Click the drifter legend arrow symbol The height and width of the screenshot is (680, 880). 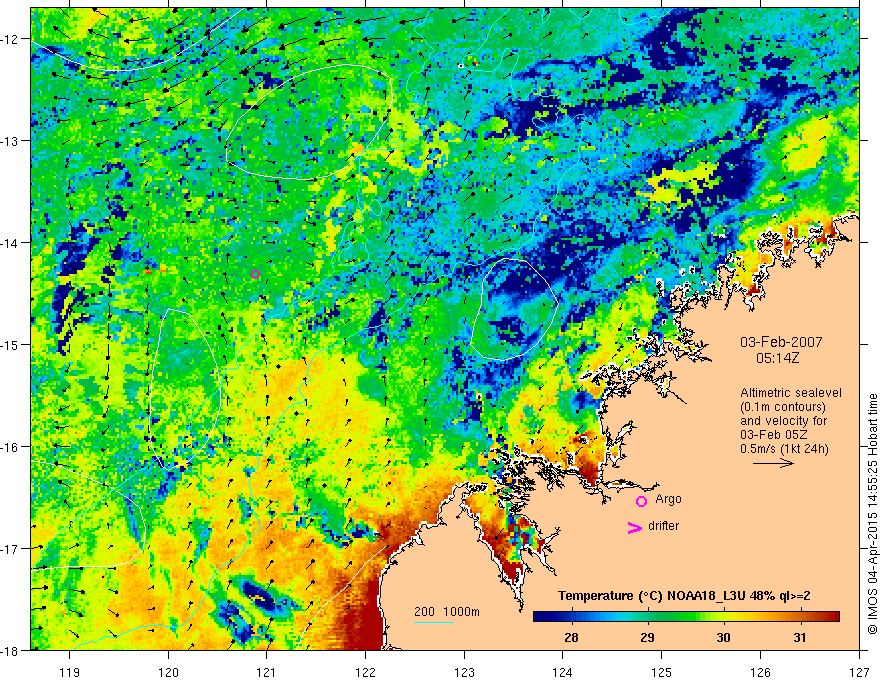coord(634,527)
